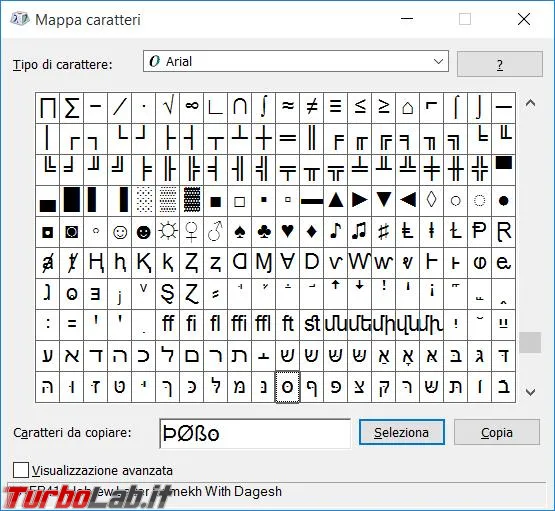Click the sun symbol character

tap(167, 232)
